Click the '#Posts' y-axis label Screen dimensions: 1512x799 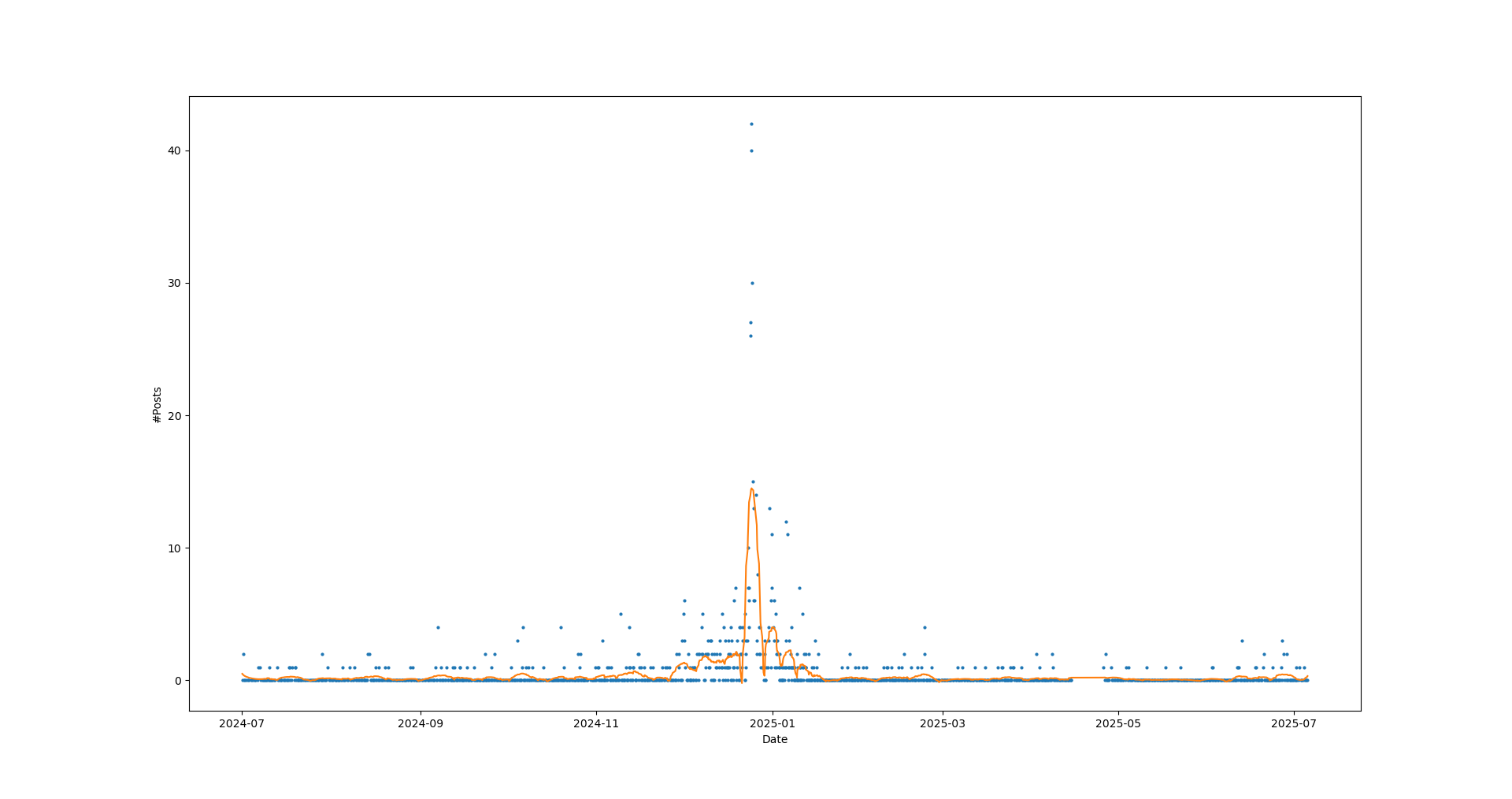157,404
